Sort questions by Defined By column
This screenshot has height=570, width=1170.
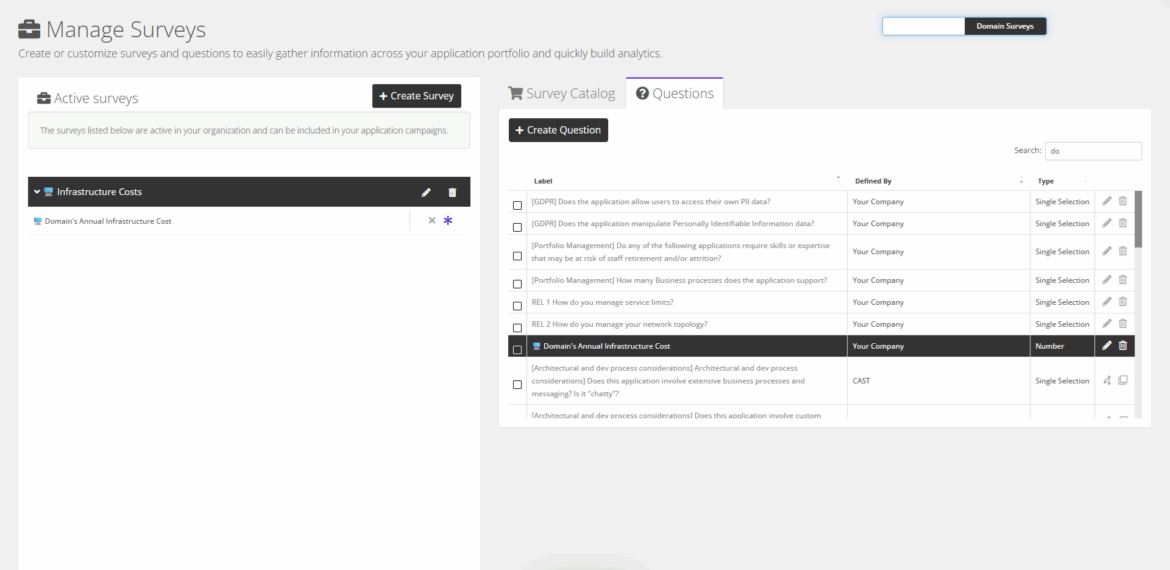(873, 181)
